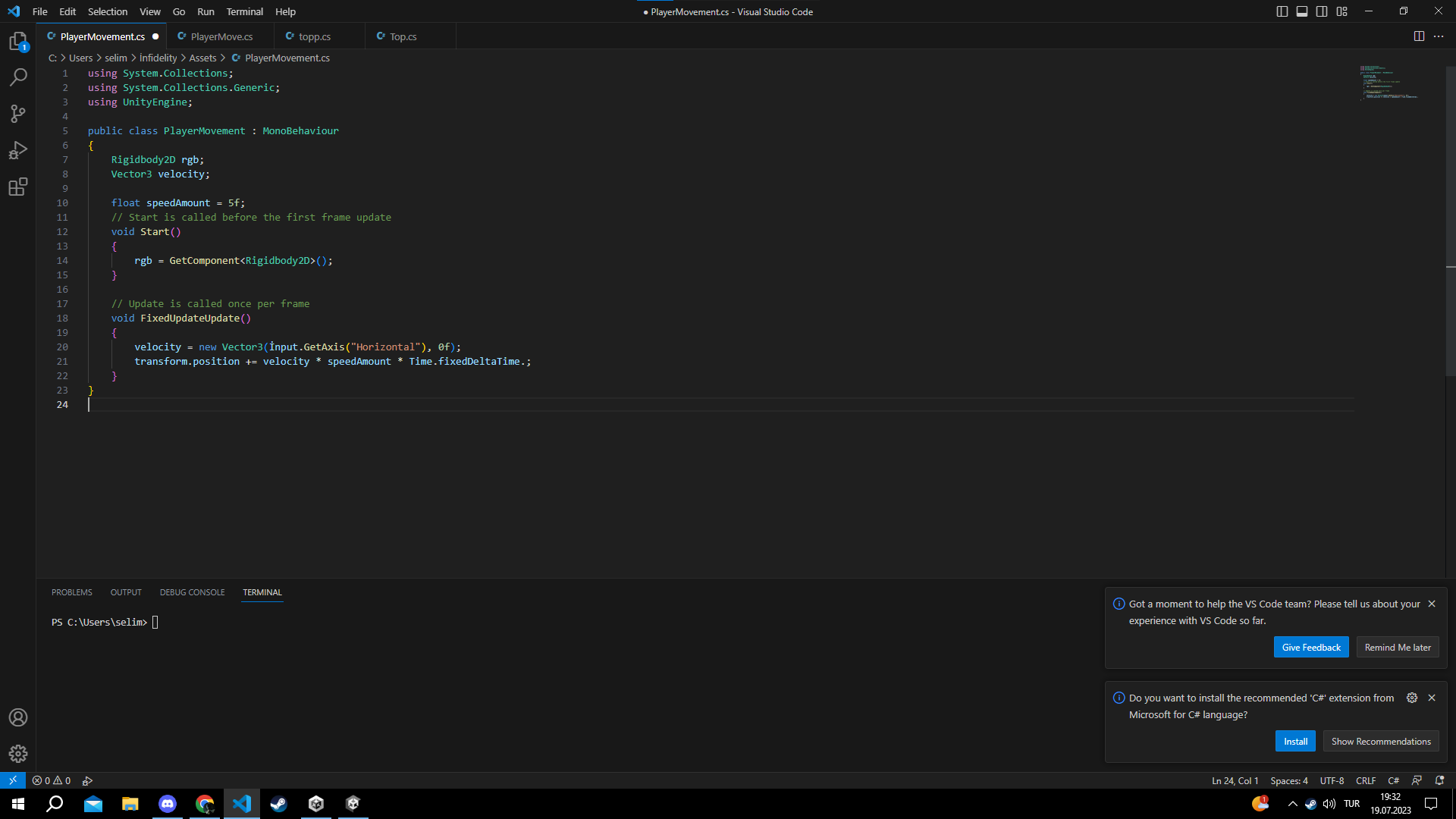Toggle the Primary Side Bar layout button
Viewport: 1456px width, 819px height.
pos(1282,11)
